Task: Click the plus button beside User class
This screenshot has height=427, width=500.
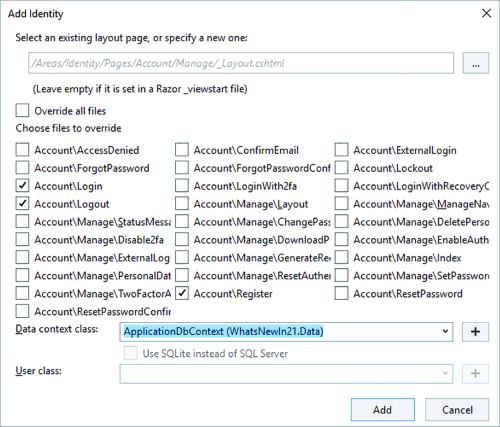Action: pyautogui.click(x=475, y=374)
